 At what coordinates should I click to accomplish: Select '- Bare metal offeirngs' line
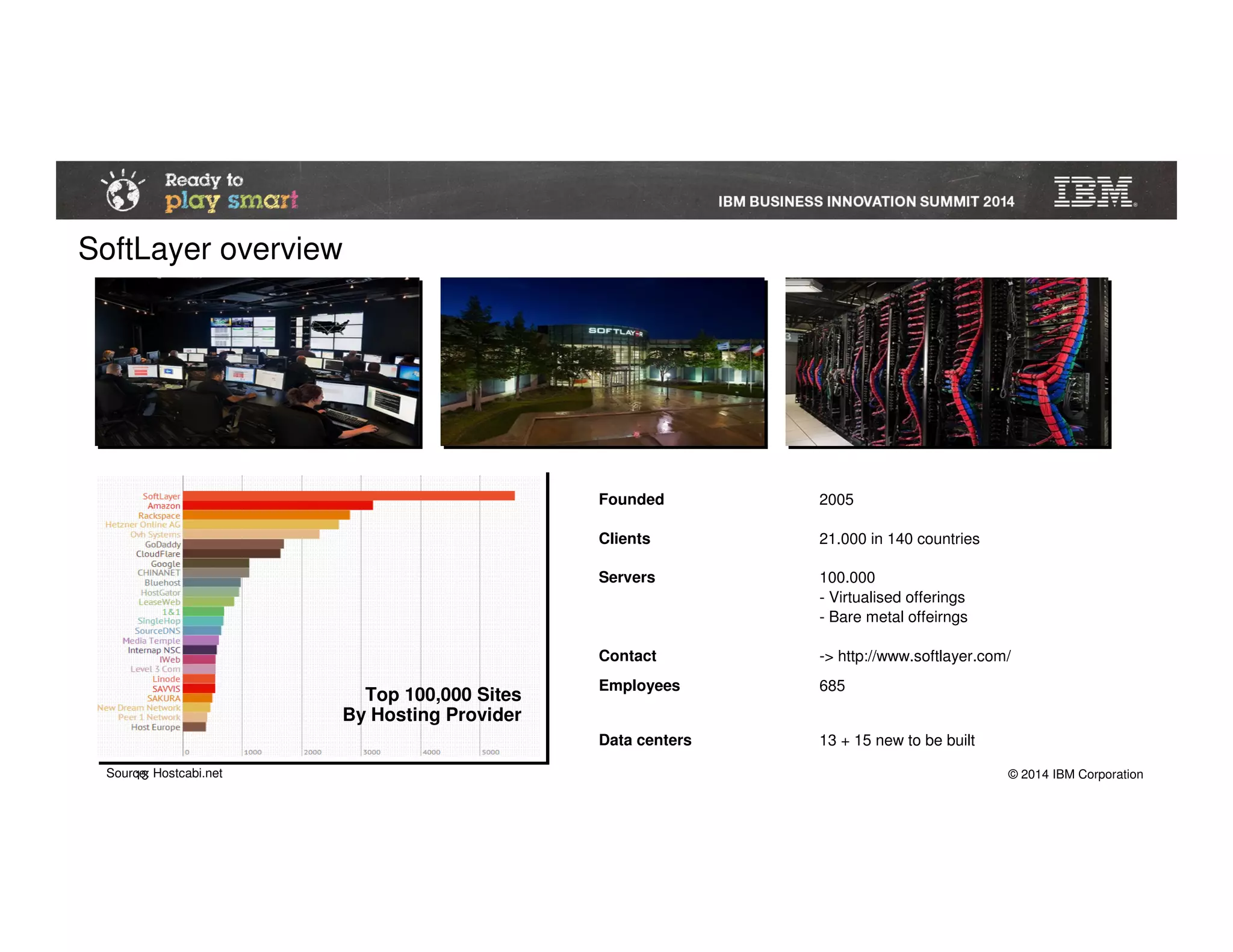(x=893, y=617)
